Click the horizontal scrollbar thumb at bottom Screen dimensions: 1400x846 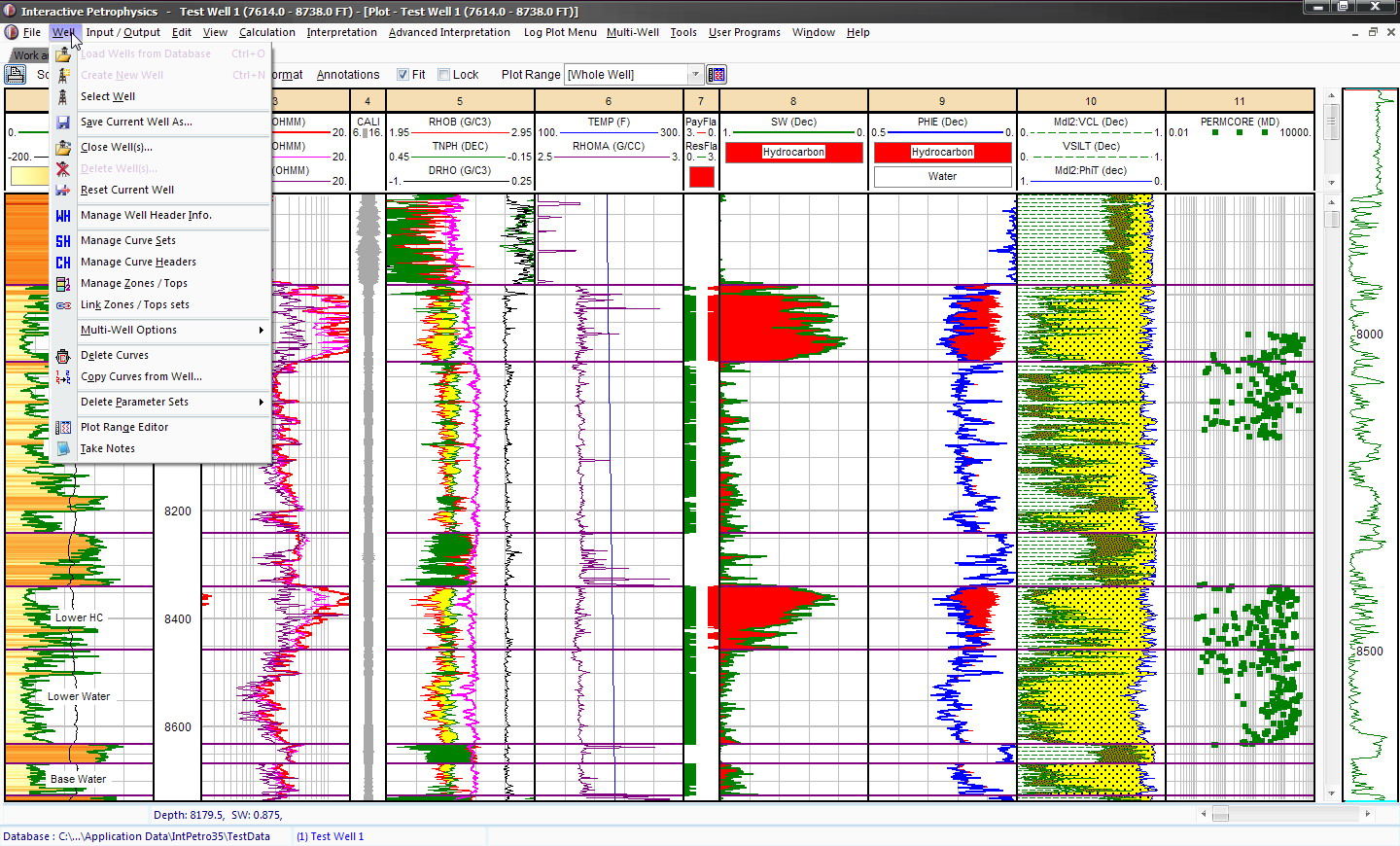click(1220, 814)
